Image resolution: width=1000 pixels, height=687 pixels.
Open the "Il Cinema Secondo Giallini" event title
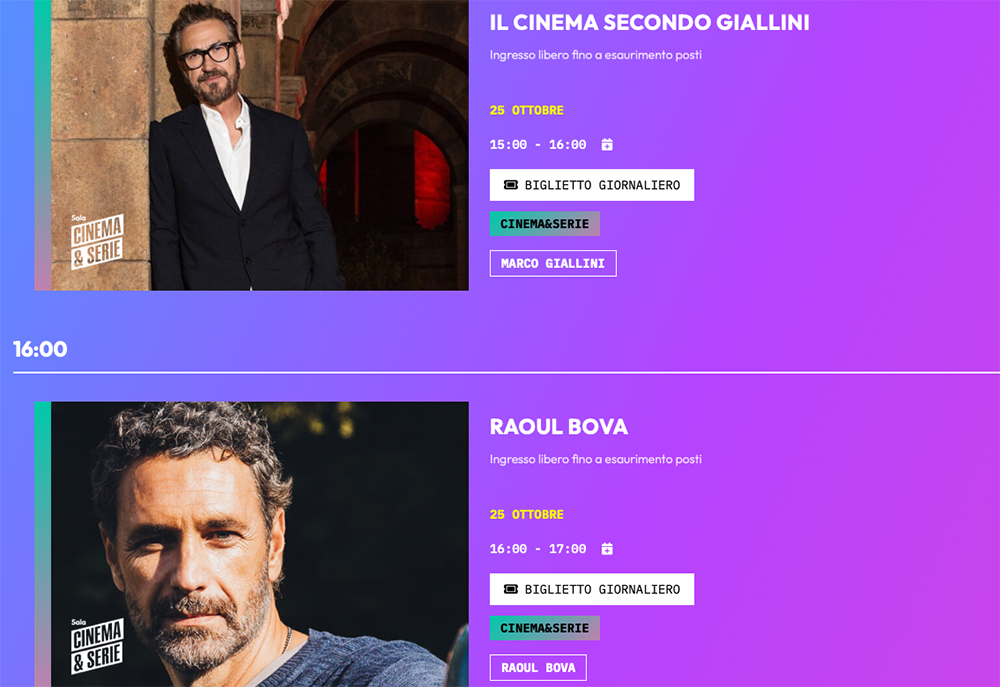point(649,22)
